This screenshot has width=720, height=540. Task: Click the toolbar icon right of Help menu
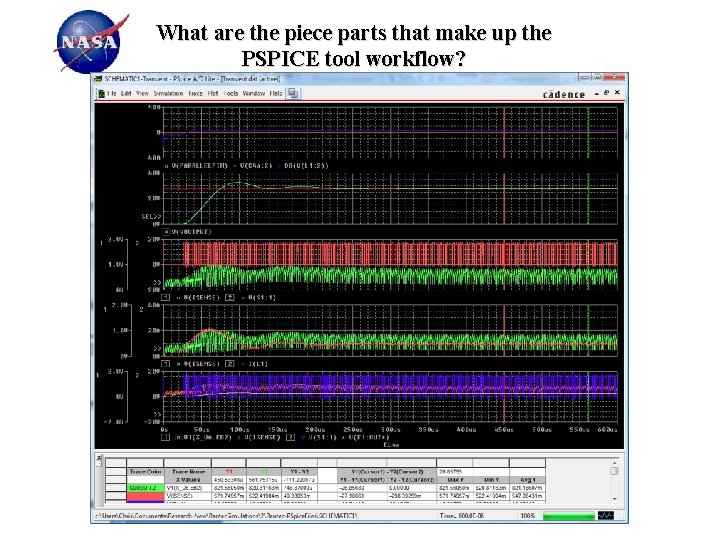click(293, 94)
